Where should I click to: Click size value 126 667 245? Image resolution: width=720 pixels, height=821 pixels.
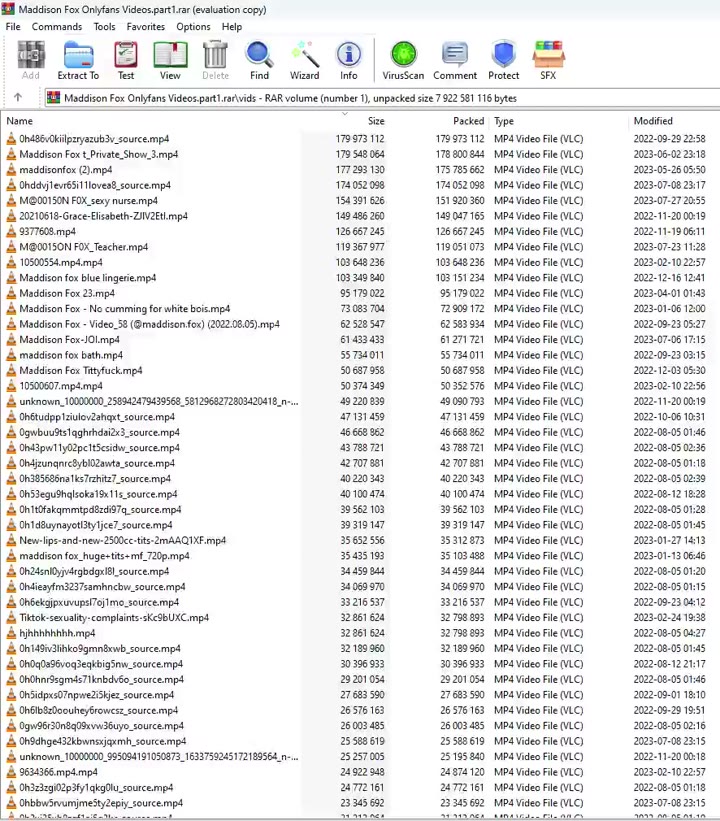coord(360,231)
